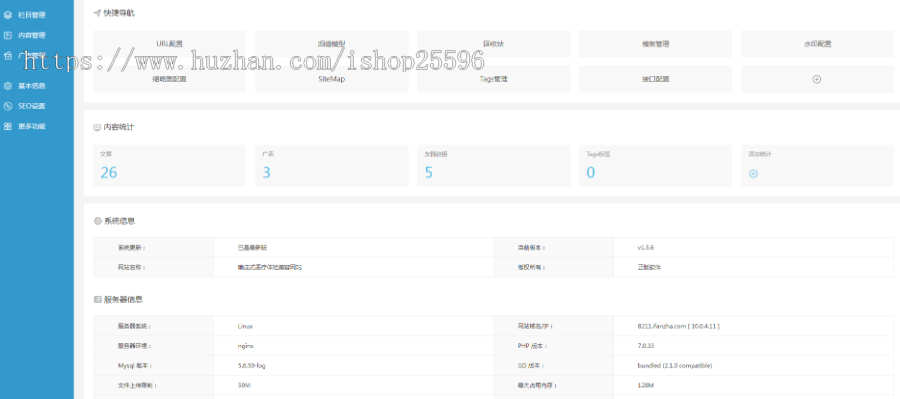The width and height of the screenshot is (900, 399).
Task: Click the version value v1.5.6
Action: tap(646, 247)
